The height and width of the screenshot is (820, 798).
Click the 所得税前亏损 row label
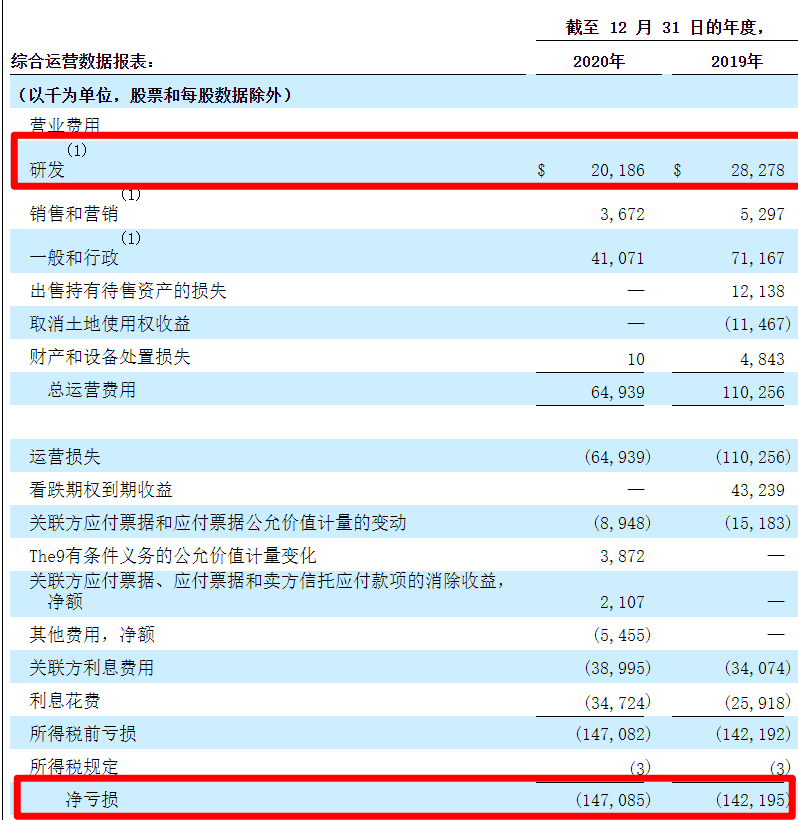click(83, 734)
